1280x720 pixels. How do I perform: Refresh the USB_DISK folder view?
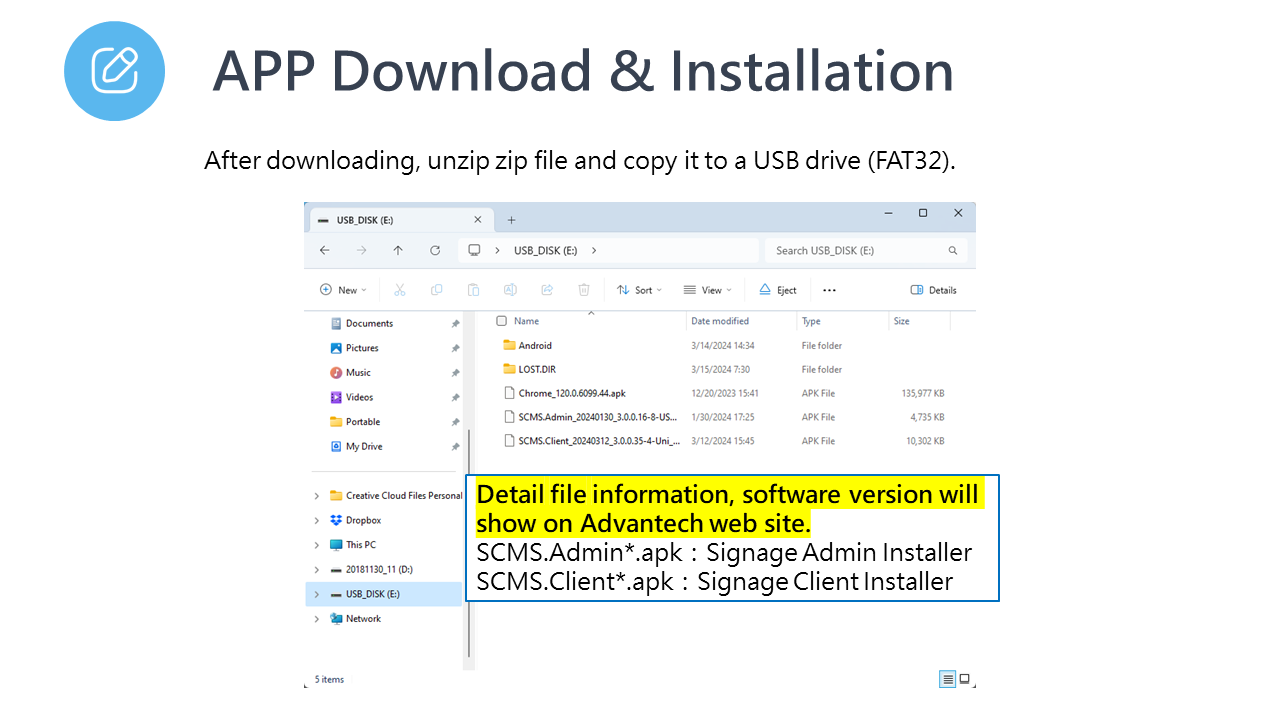(435, 250)
